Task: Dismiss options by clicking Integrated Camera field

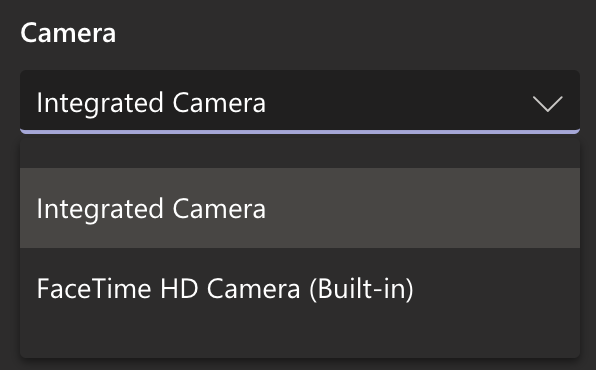Action: pyautogui.click(x=300, y=102)
